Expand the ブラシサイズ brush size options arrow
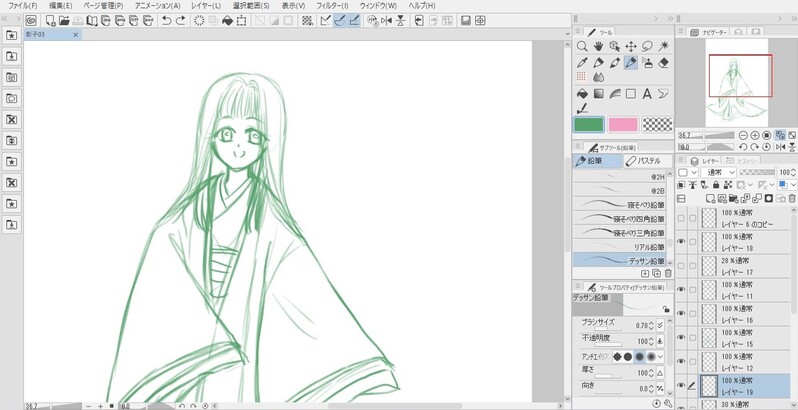798x410 pixels. [659, 325]
